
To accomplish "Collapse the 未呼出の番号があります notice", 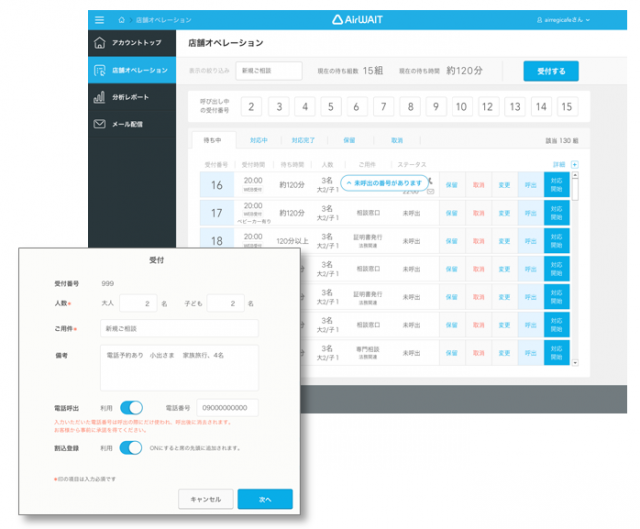I will [x=348, y=183].
